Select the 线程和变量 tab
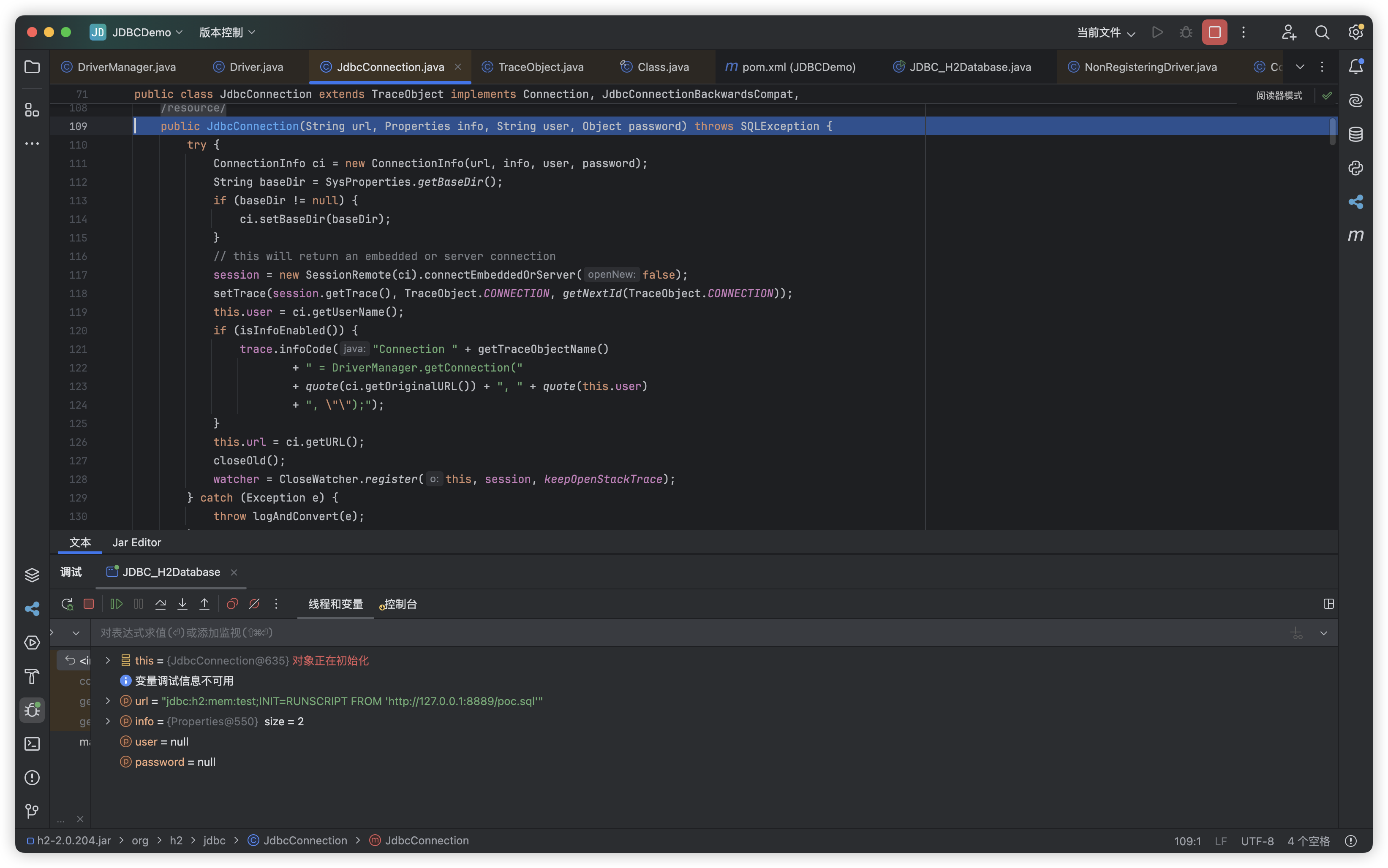Screen dimensions: 1388x868 [x=335, y=604]
